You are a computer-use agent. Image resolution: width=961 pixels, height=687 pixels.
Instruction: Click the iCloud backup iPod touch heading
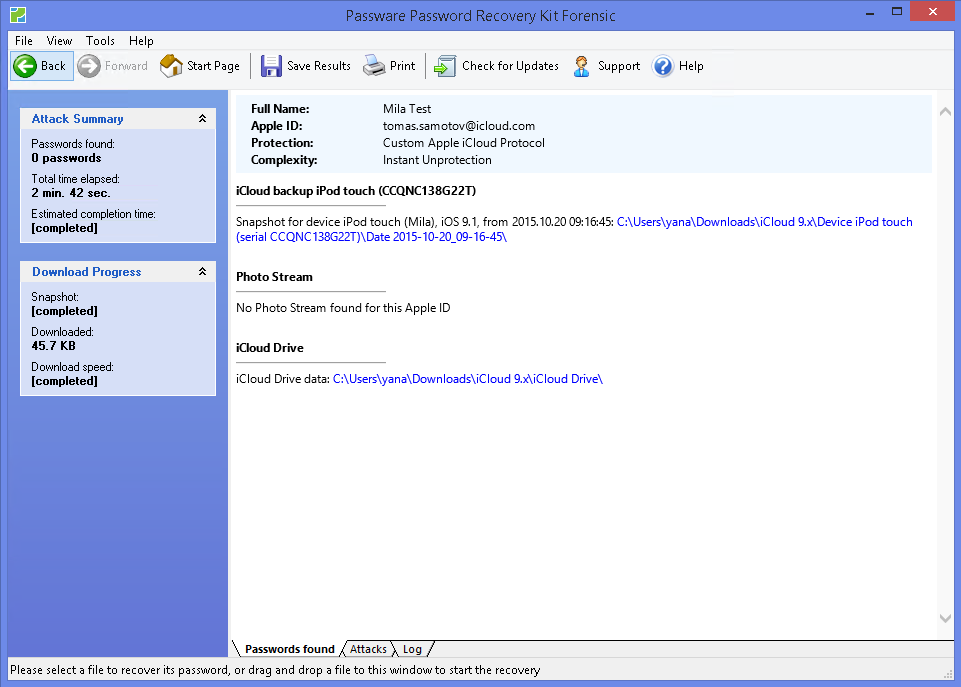[356, 191]
